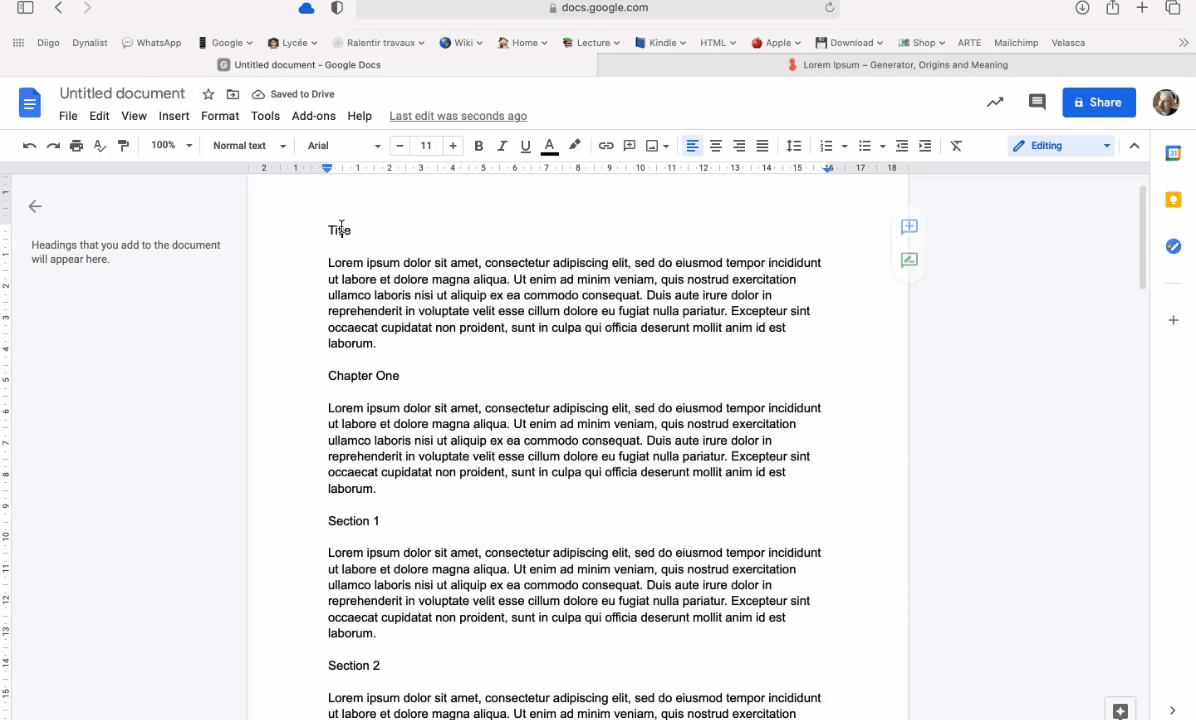The width and height of the screenshot is (1196, 720).
Task: Open the Edit menu
Action: click(99, 116)
